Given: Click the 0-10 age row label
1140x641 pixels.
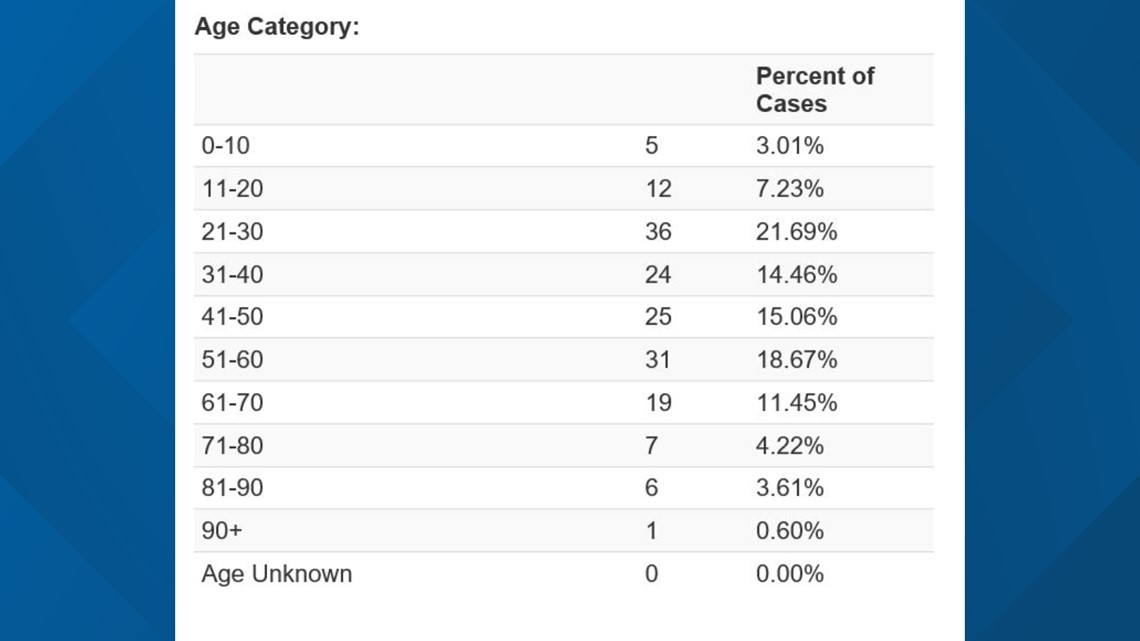Looking at the screenshot, I should pos(225,145).
